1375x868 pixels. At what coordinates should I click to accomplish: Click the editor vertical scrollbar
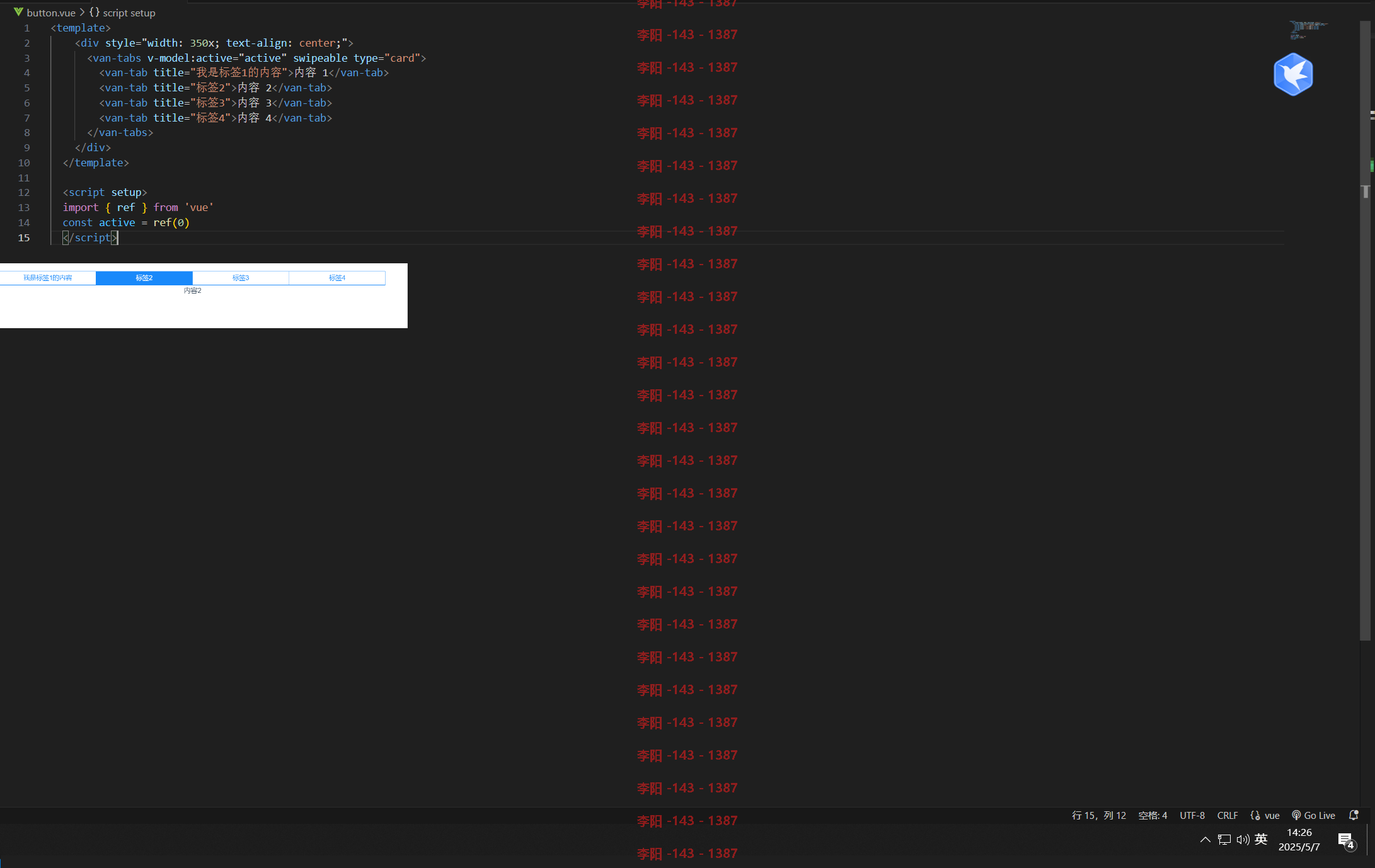click(1365, 330)
